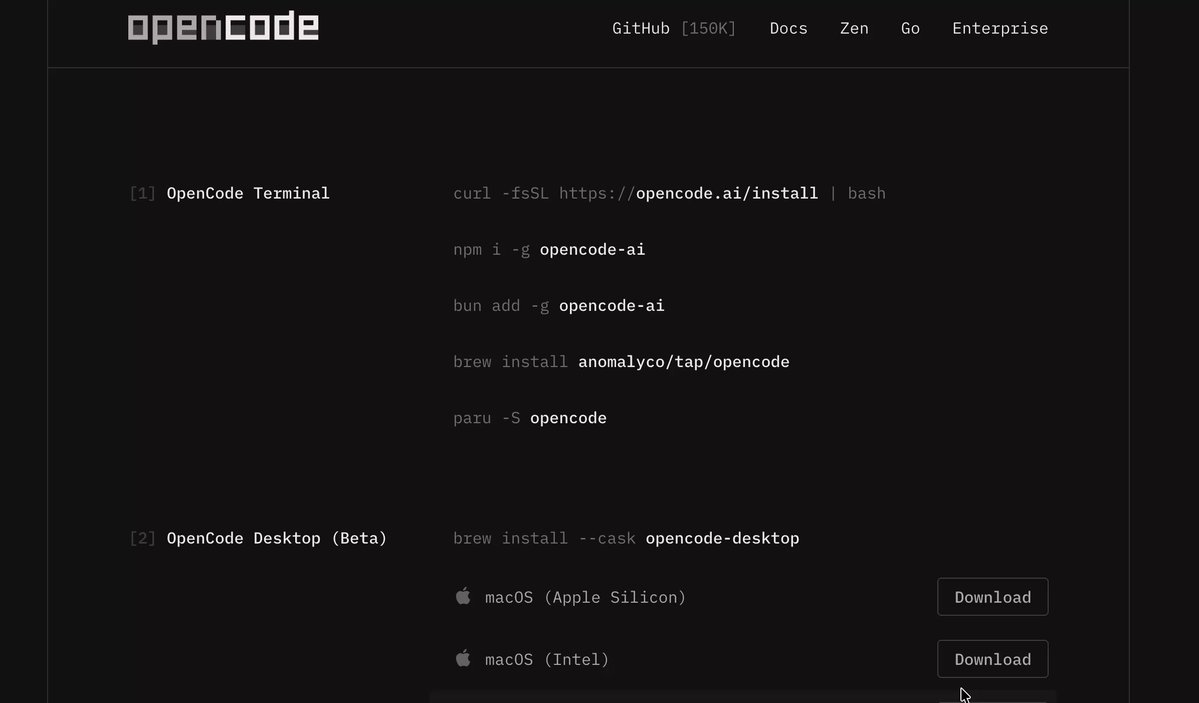Viewport: 1199px width, 703px height.
Task: Open the Docs page
Action: [788, 28]
